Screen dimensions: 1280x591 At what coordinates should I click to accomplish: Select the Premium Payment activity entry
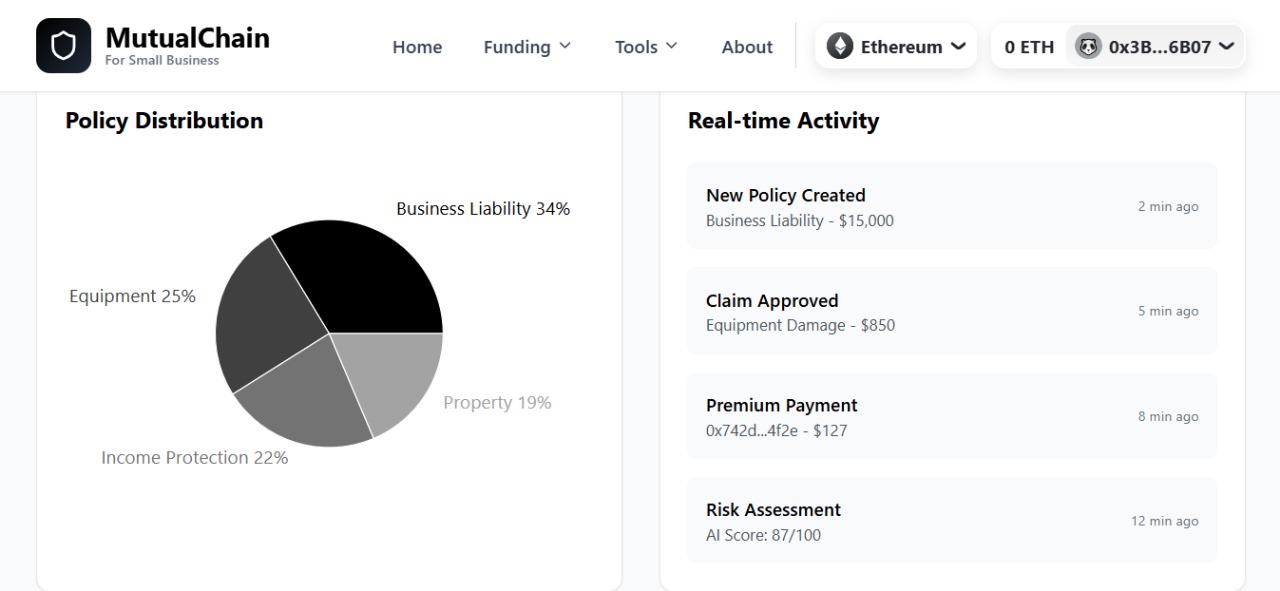pos(951,416)
